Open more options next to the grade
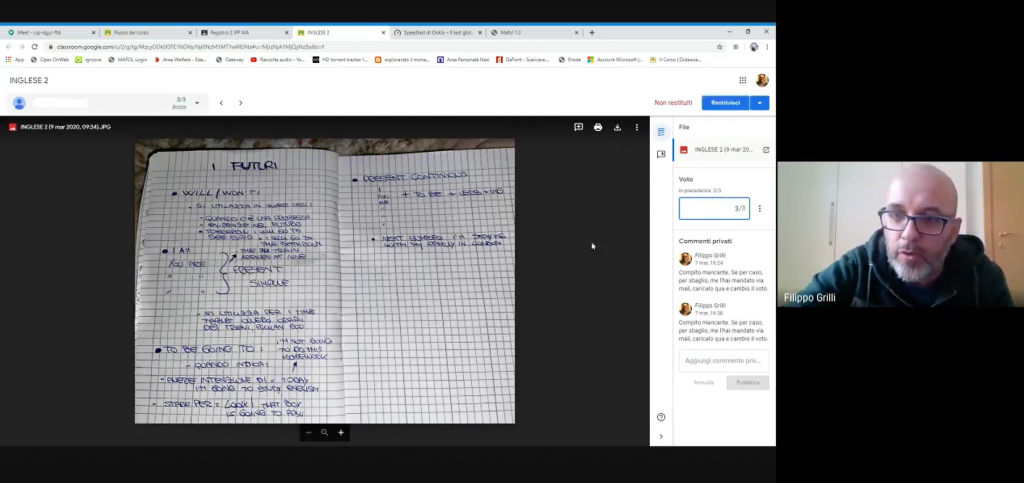This screenshot has width=1024, height=483. point(760,209)
